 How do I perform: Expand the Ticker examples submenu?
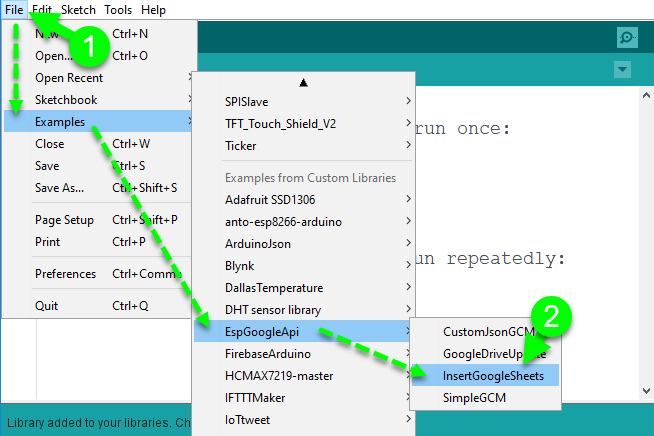coord(304,146)
